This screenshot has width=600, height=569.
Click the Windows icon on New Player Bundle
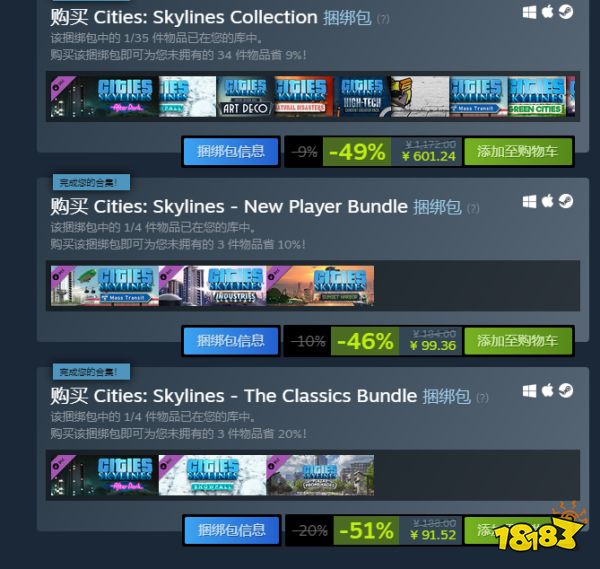click(529, 202)
